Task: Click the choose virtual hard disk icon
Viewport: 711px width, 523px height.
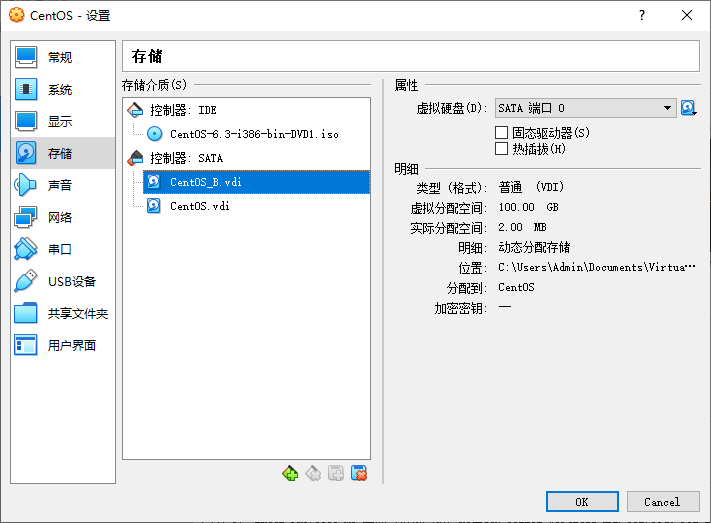Action: pyautogui.click(x=688, y=108)
